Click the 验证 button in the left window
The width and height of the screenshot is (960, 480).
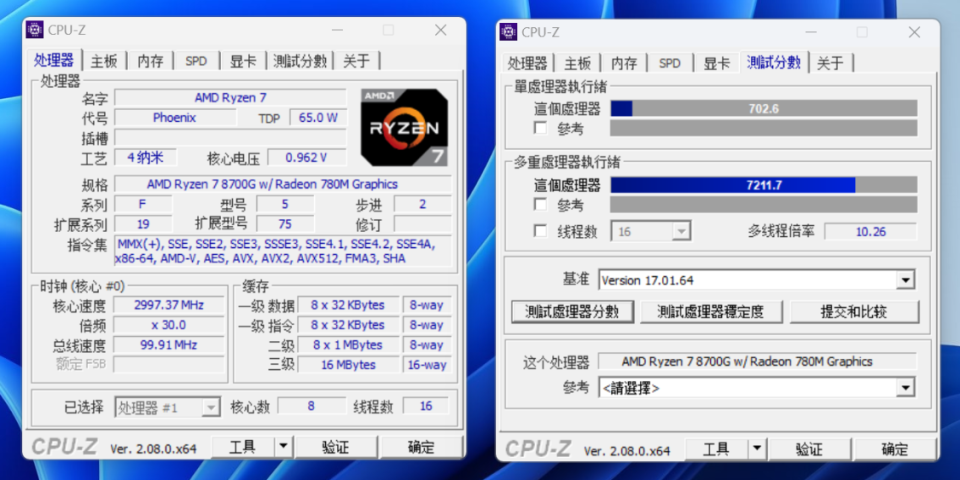click(336, 448)
